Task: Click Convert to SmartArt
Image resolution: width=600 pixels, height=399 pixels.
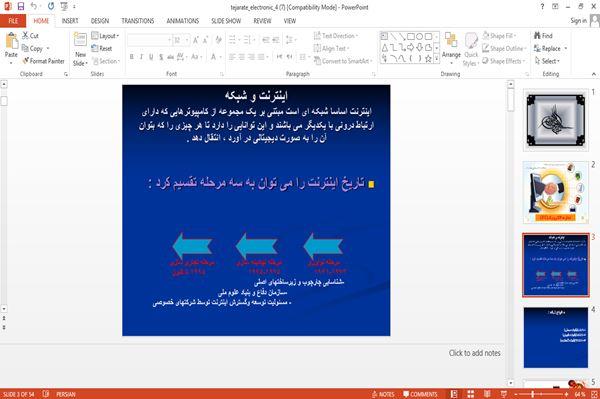Action: tap(342, 61)
